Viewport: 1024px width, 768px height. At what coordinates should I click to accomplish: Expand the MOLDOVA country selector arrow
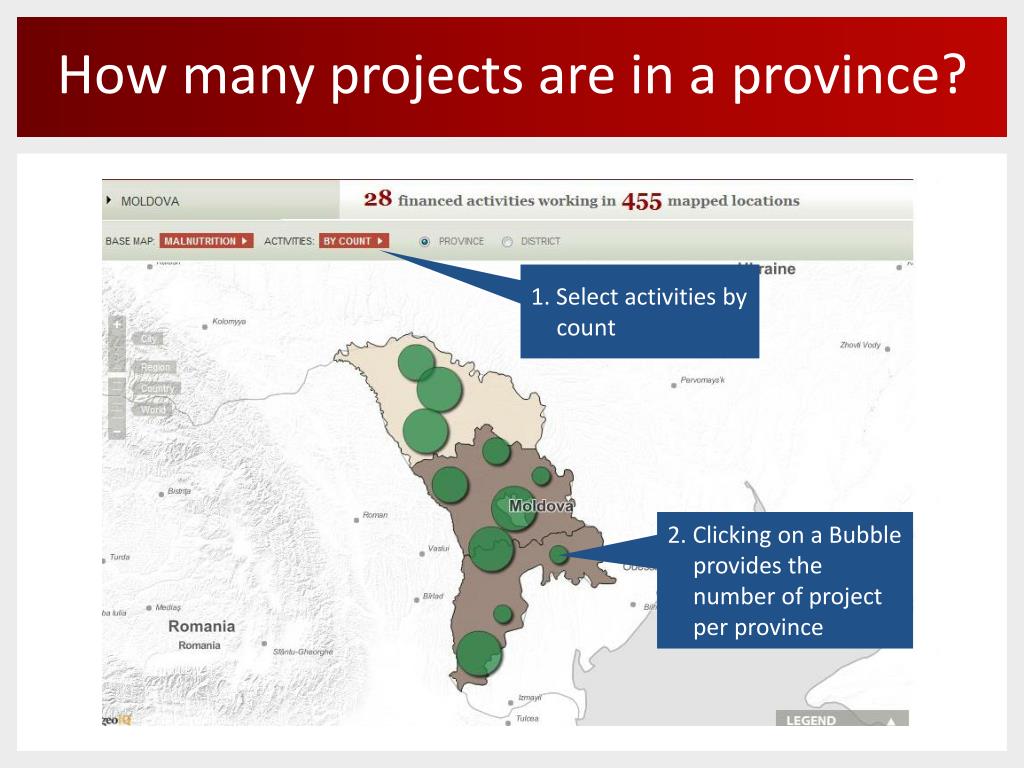coord(108,200)
